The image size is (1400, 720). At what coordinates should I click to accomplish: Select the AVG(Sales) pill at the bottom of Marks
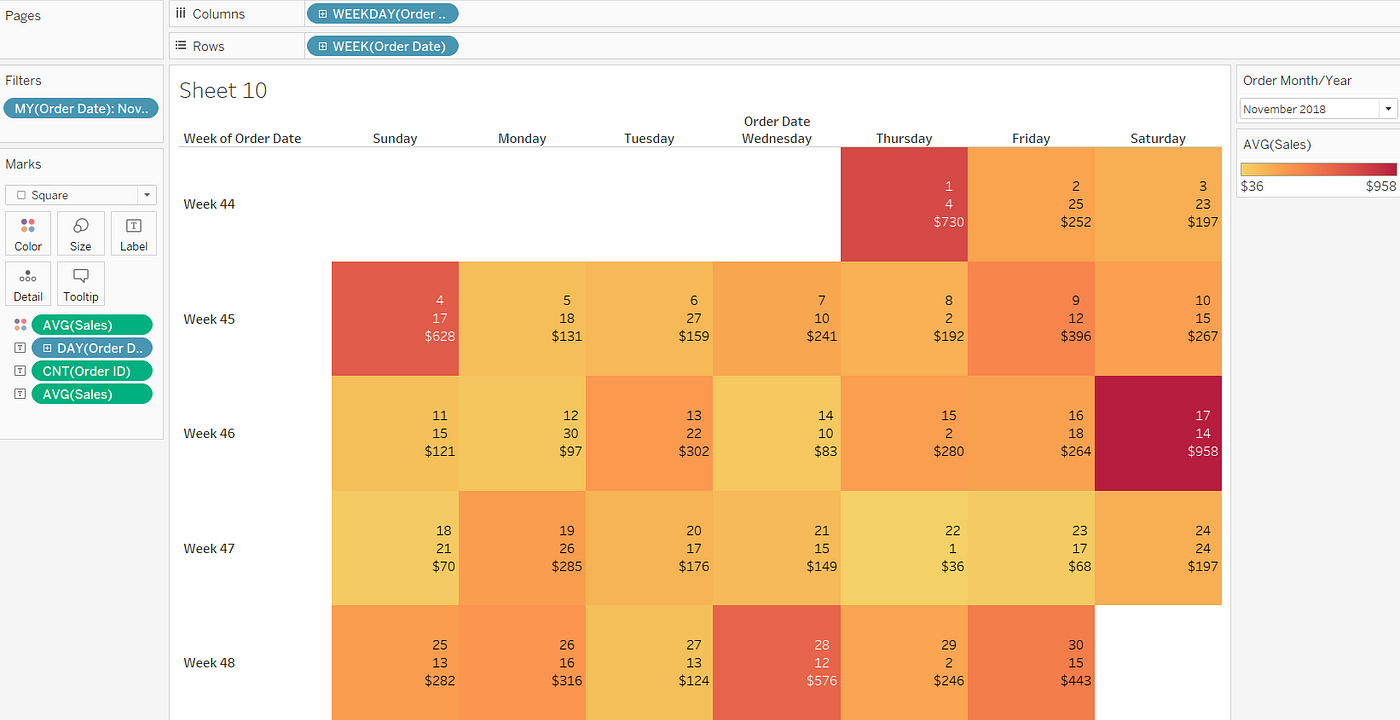click(x=92, y=393)
